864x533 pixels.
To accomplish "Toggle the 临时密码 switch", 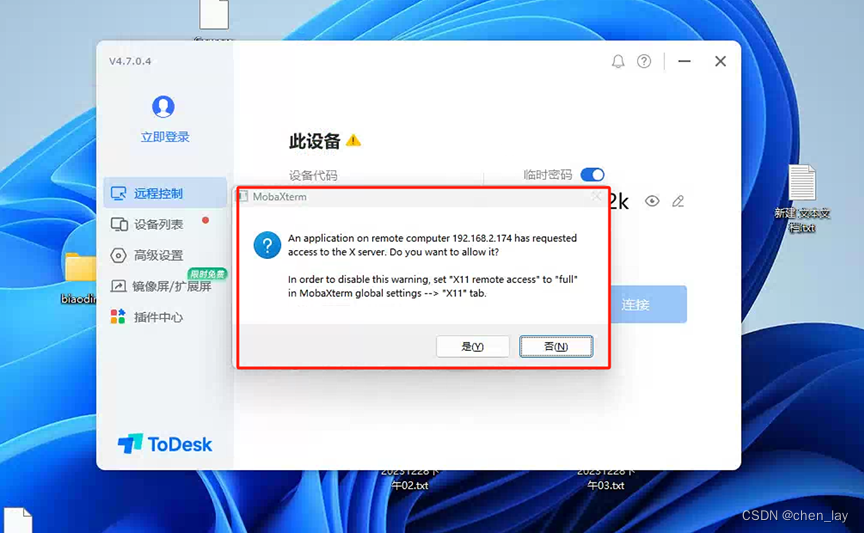I will click(592, 175).
